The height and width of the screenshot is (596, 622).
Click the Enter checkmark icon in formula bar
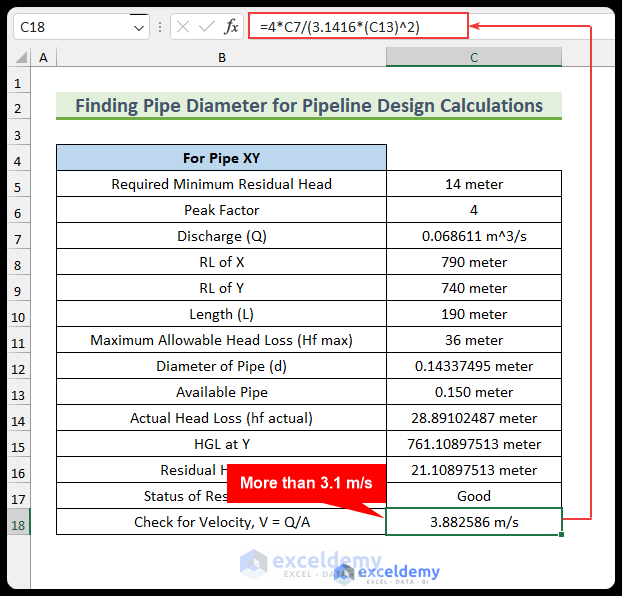(x=207, y=27)
